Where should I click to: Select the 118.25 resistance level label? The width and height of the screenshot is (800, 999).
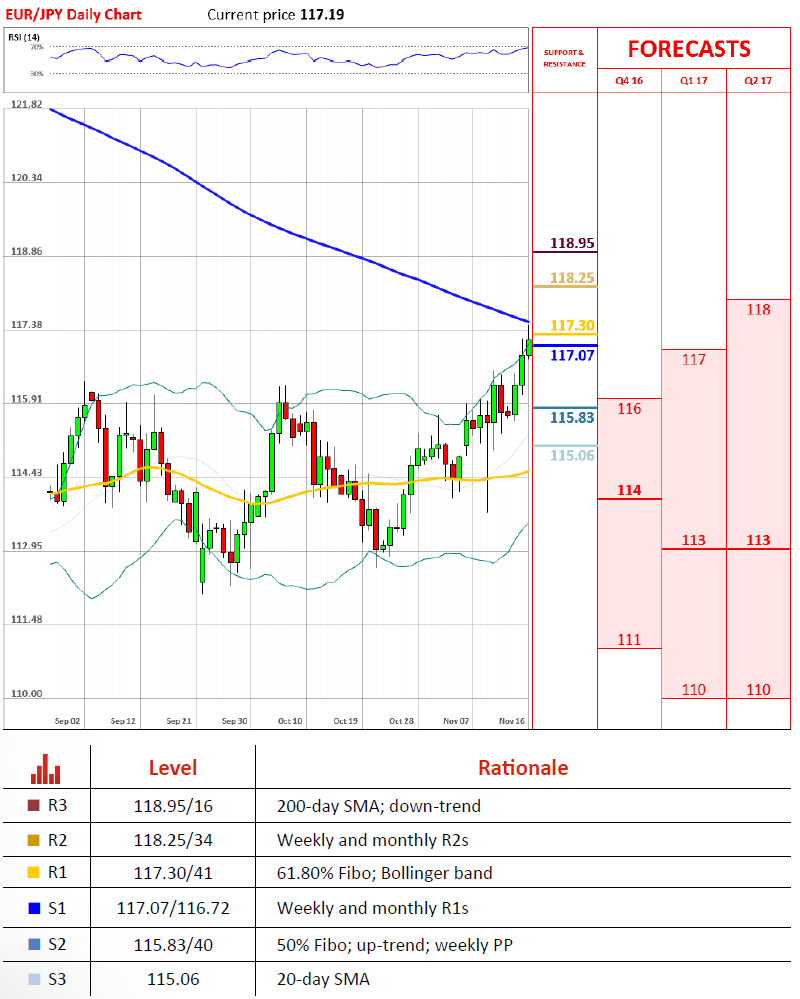click(x=572, y=278)
